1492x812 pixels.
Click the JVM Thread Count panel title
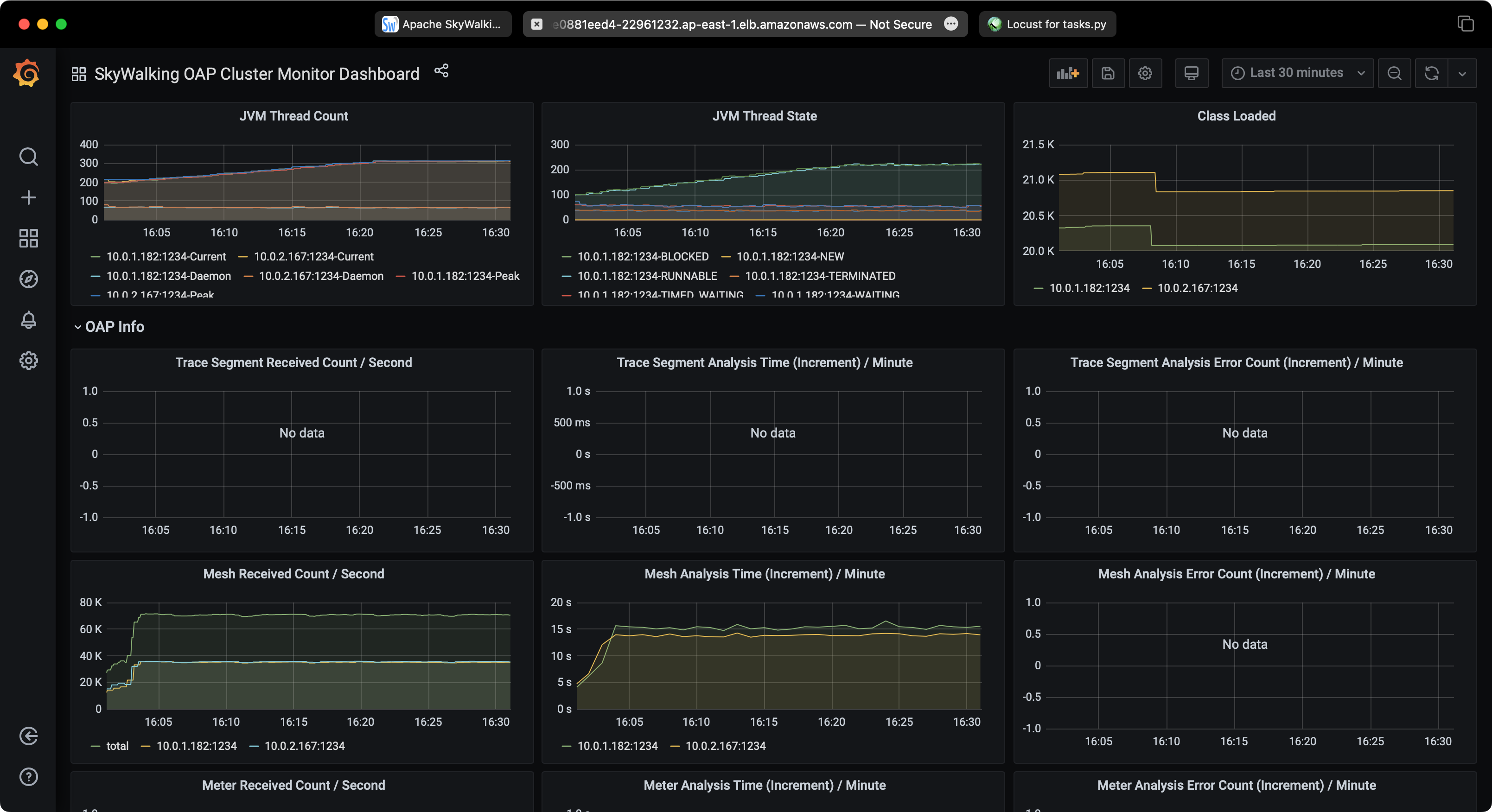click(x=293, y=116)
